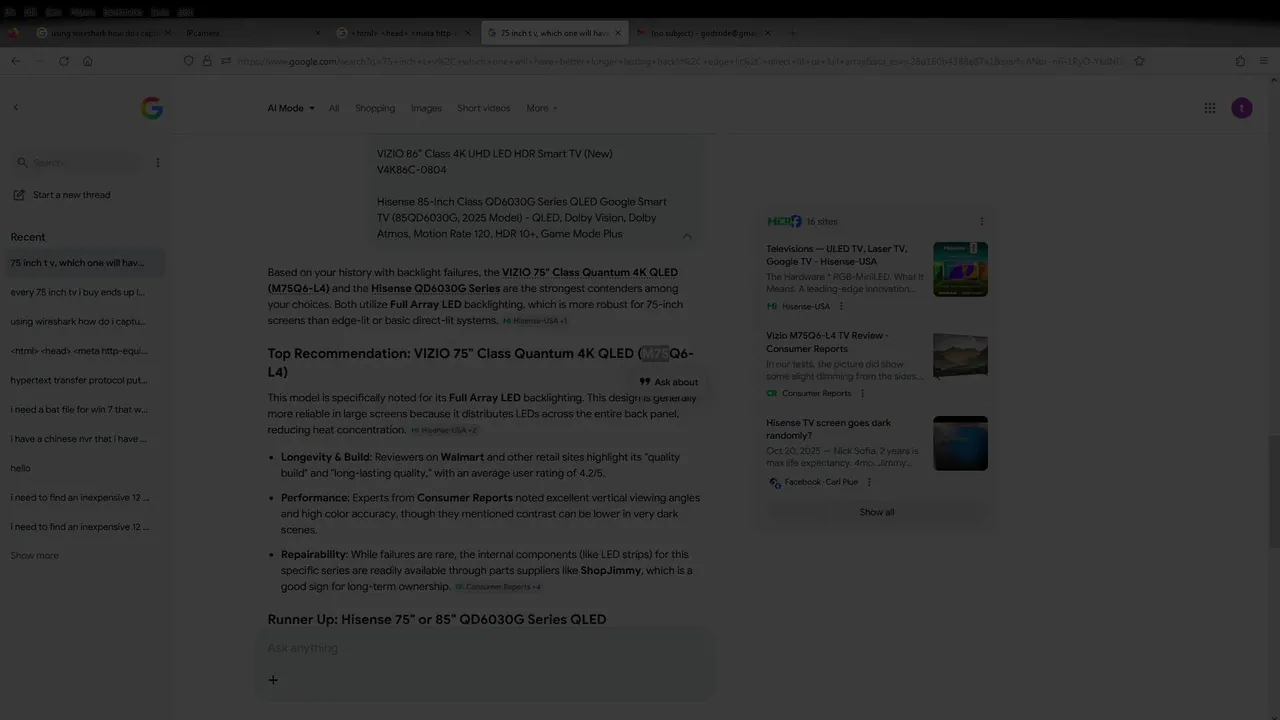Viewport: 1280px width, 720px height.
Task: Open the Google apps grid
Action: click(1210, 108)
